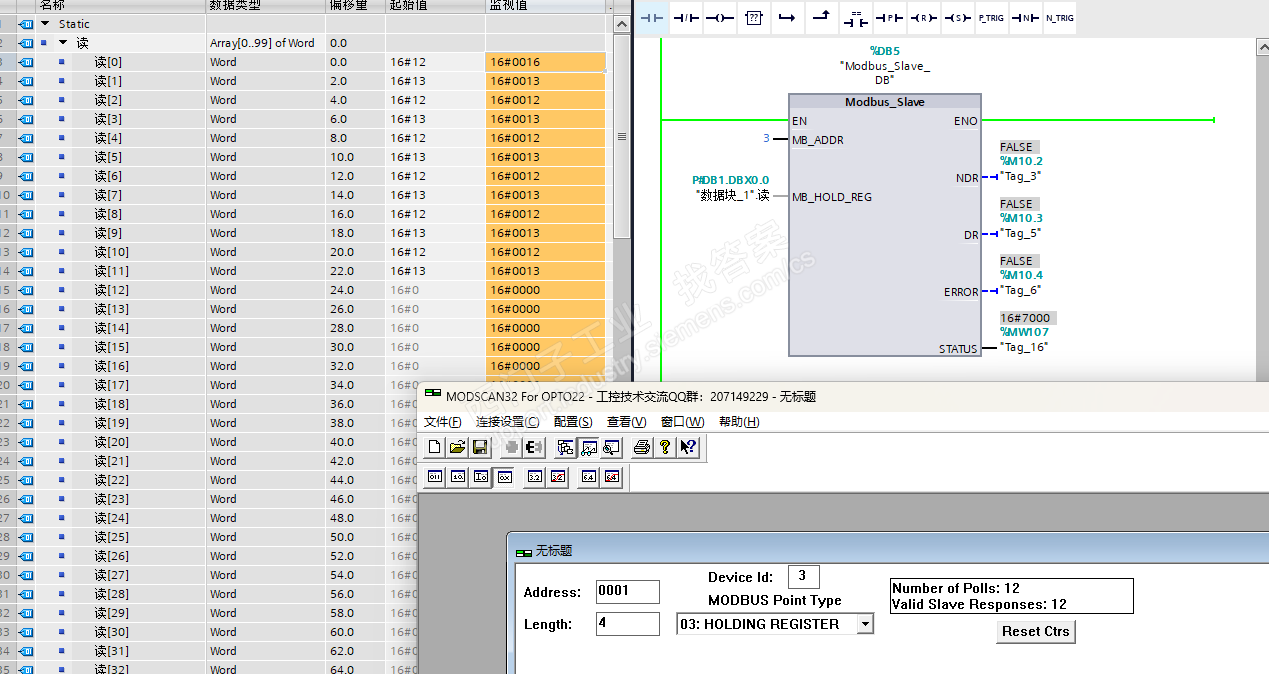Select the 读[5] row name
Viewport: 1269px width, 674px height.
[x=108, y=157]
